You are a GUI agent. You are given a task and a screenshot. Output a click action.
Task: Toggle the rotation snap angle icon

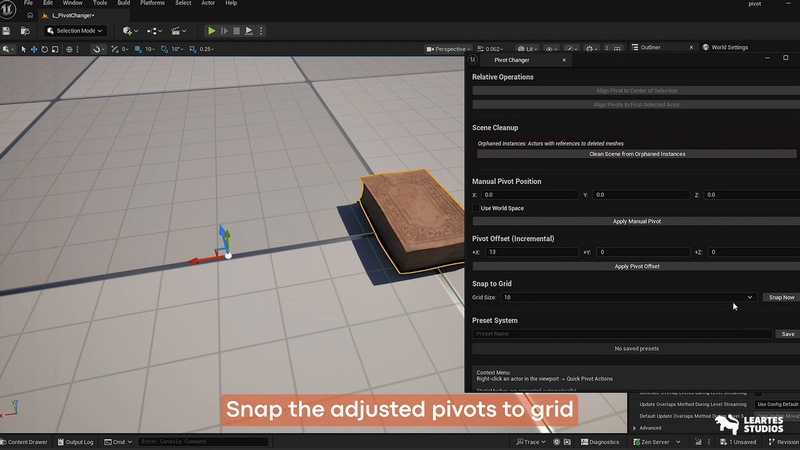coord(166,48)
